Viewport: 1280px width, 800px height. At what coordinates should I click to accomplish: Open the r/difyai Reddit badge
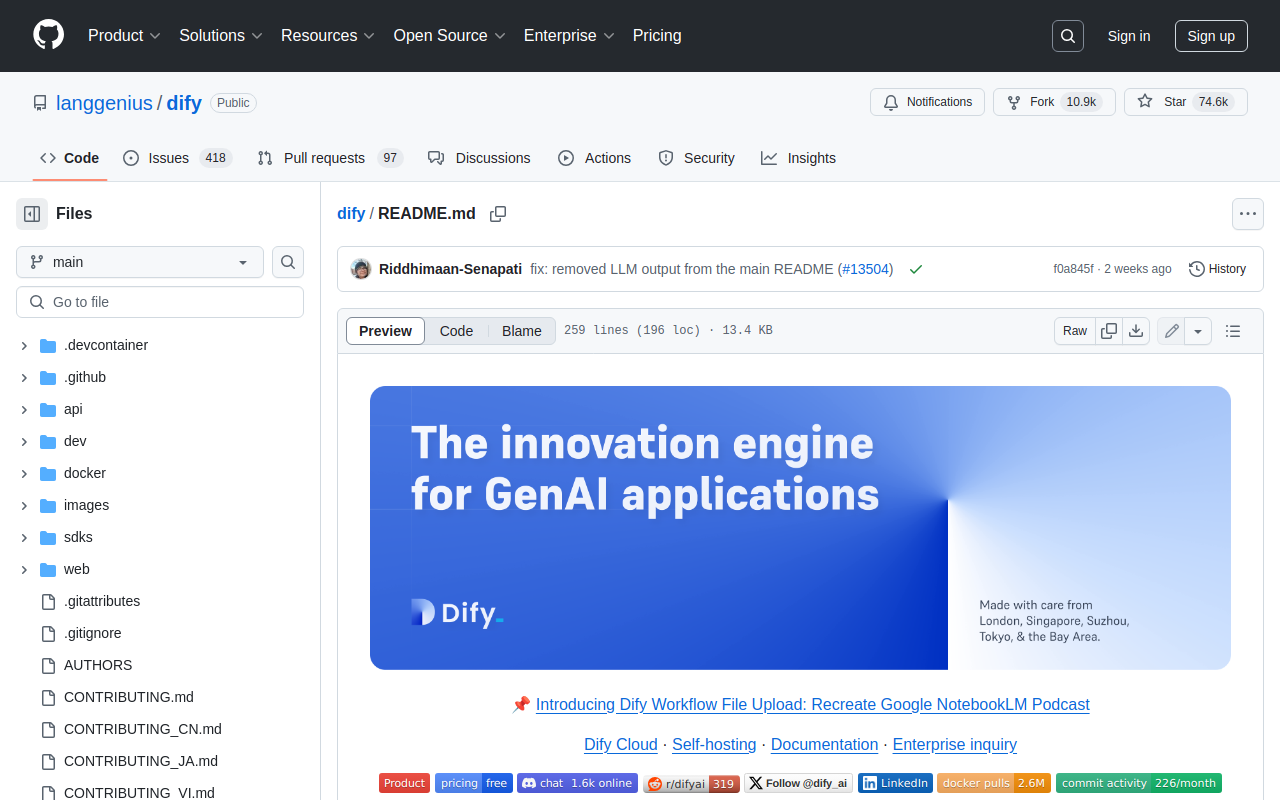pos(691,783)
